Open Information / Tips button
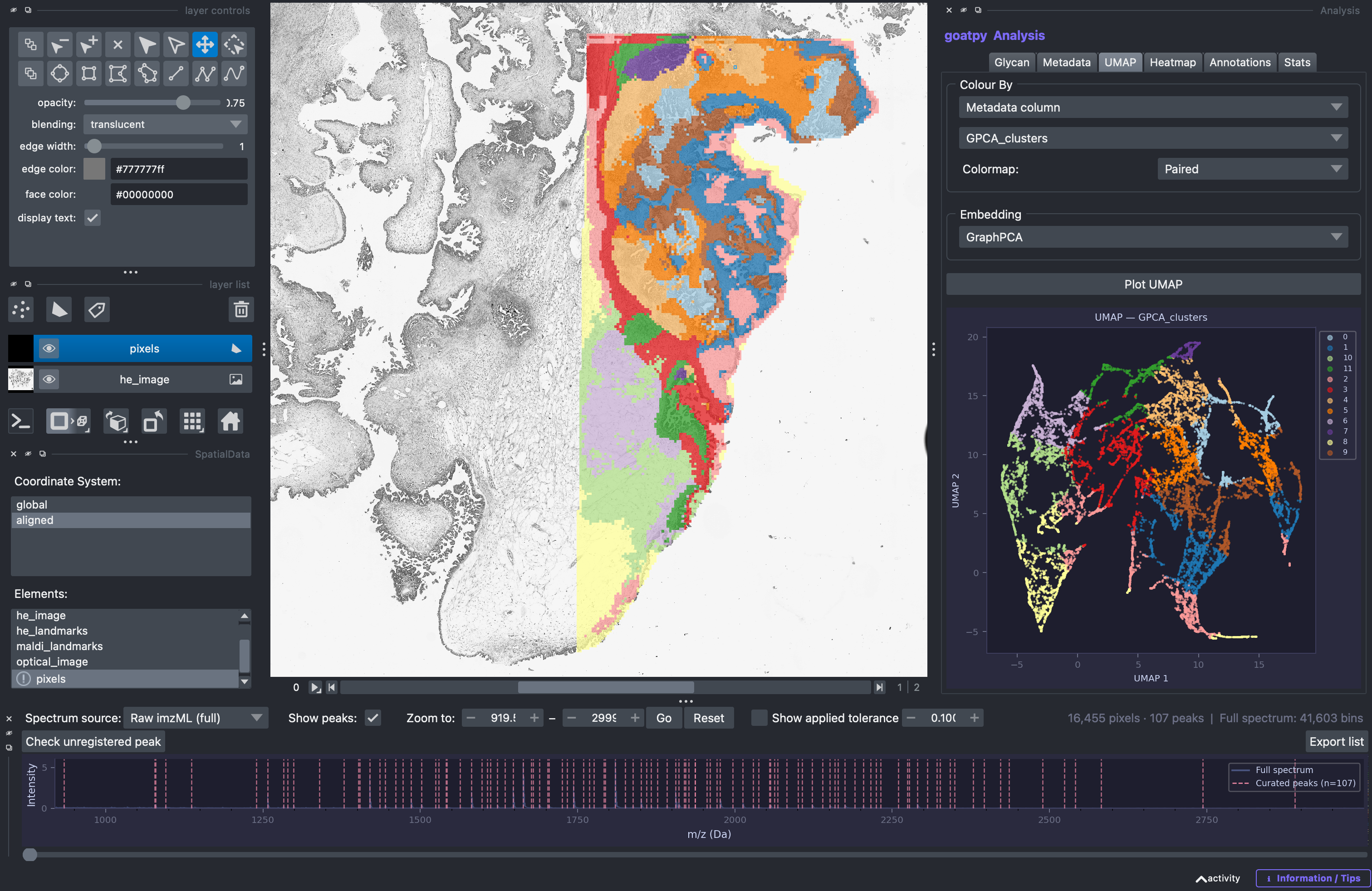This screenshot has height=891, width=1372. (x=1313, y=878)
